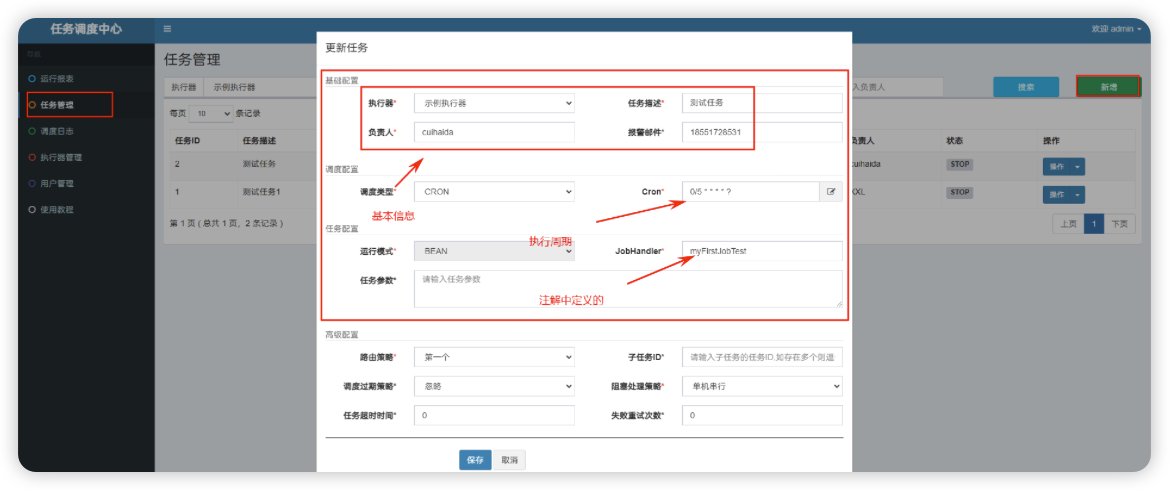The height and width of the screenshot is (490, 1169).
Task: Click the 使用教程 sidebar circle icon
Action: click(x=31, y=210)
